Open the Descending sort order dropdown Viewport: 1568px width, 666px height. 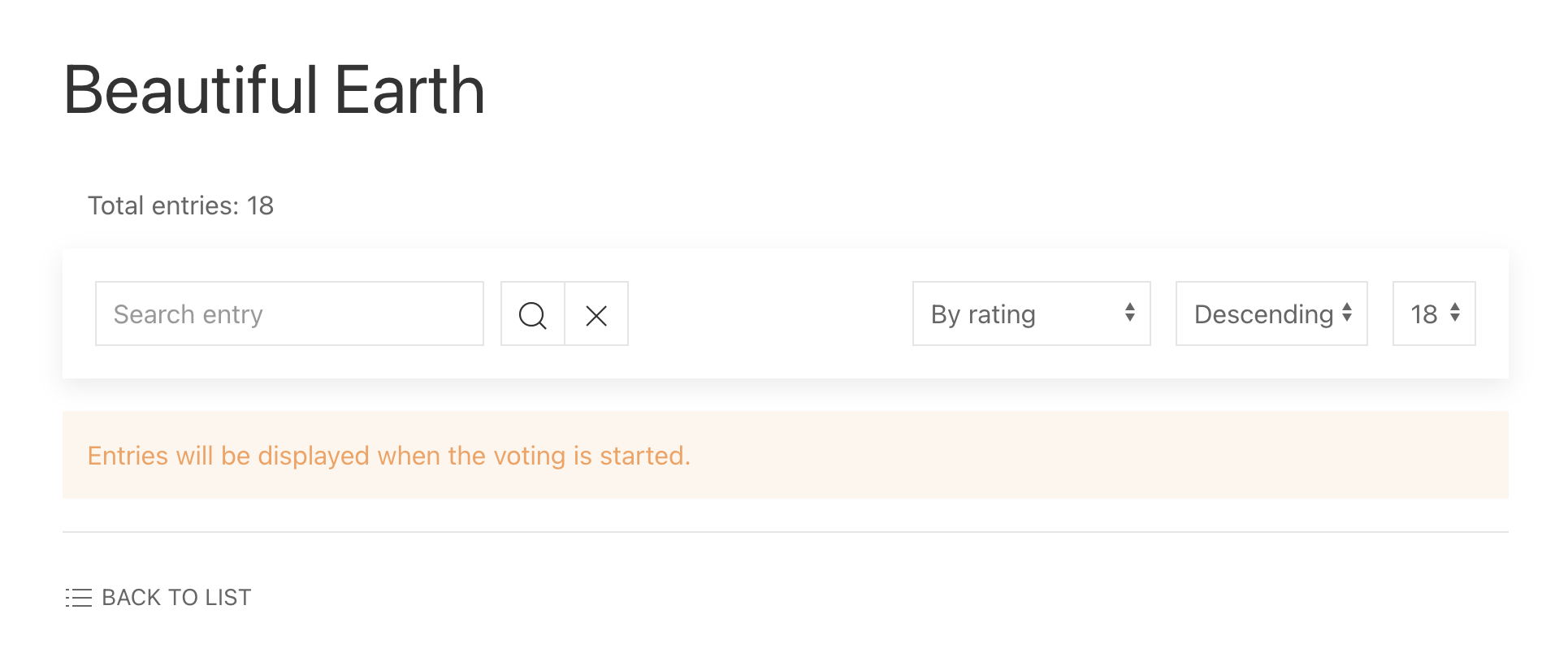1271,314
